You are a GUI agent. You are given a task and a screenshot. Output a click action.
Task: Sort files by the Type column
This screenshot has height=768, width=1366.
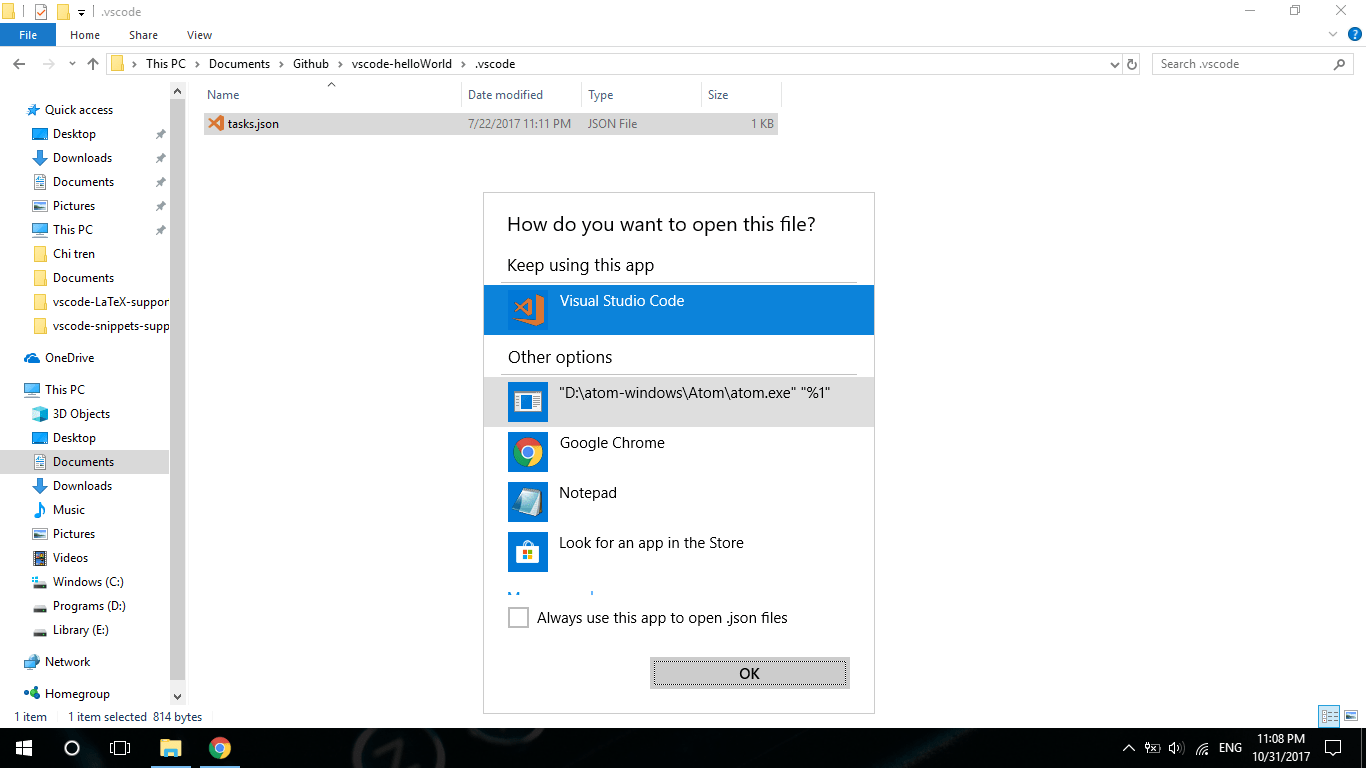point(641,95)
